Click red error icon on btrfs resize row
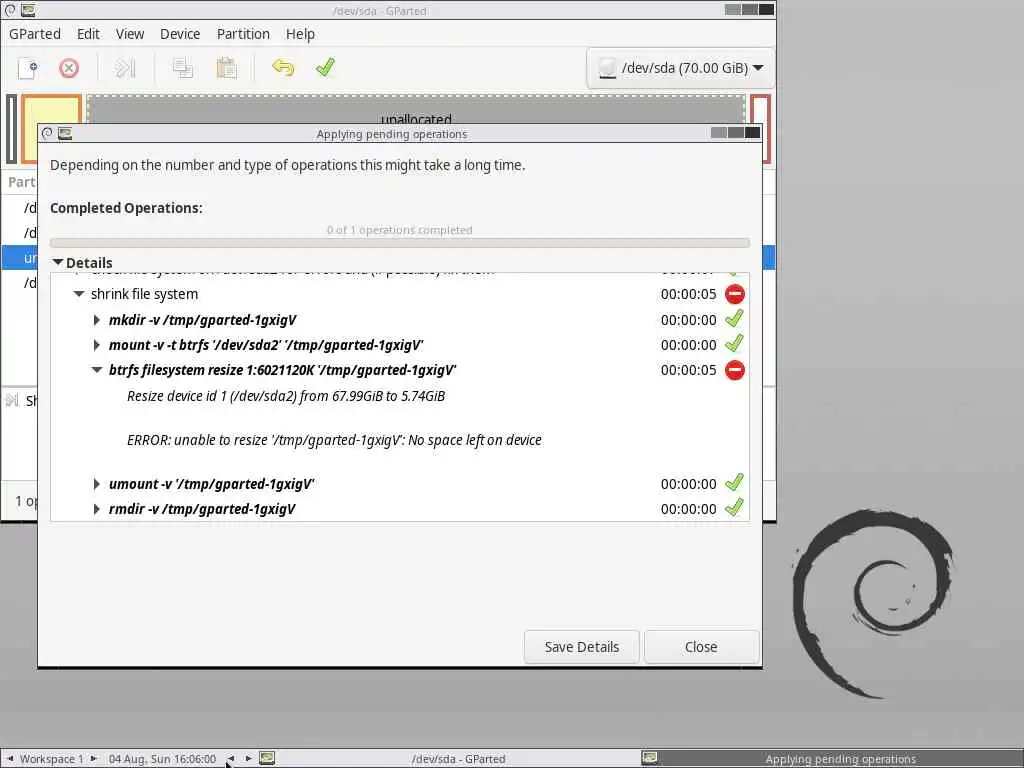The width and height of the screenshot is (1024, 768). (x=735, y=370)
